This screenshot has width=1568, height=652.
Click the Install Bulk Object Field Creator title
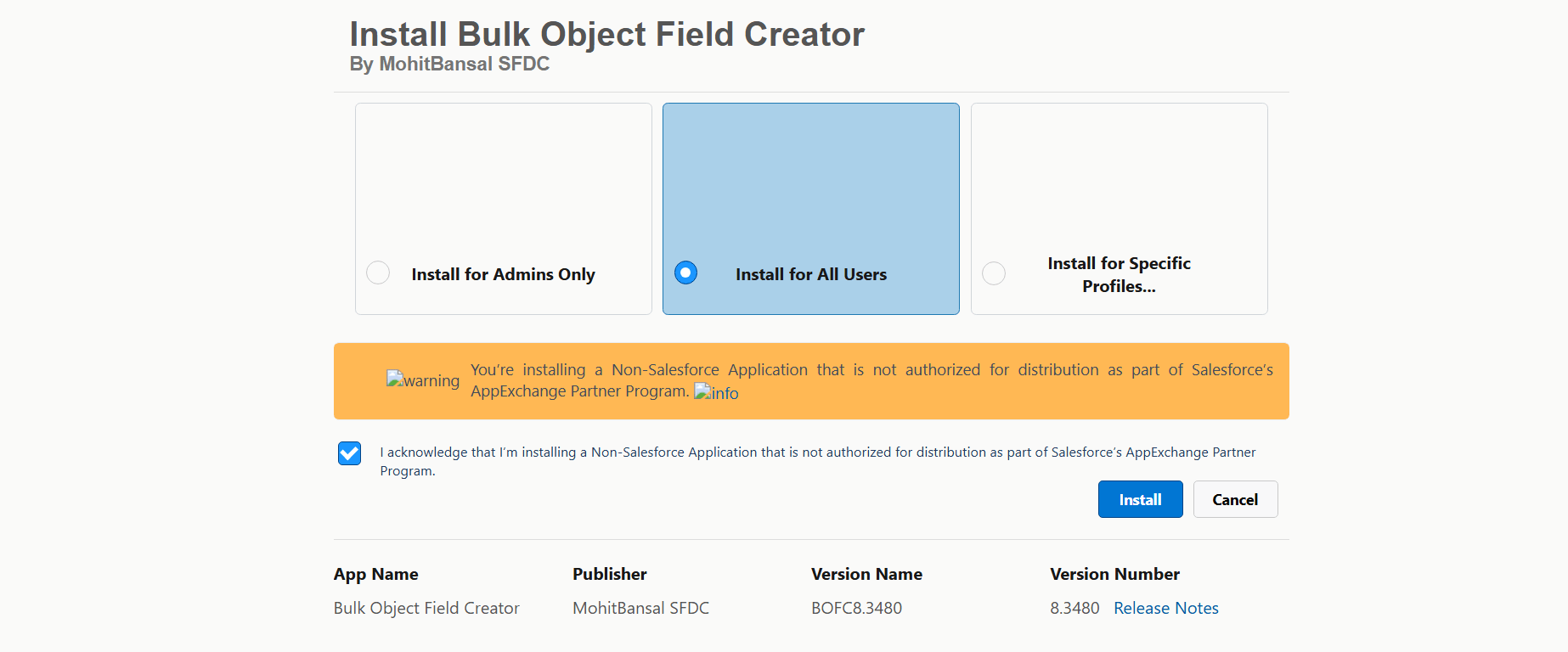[606, 34]
